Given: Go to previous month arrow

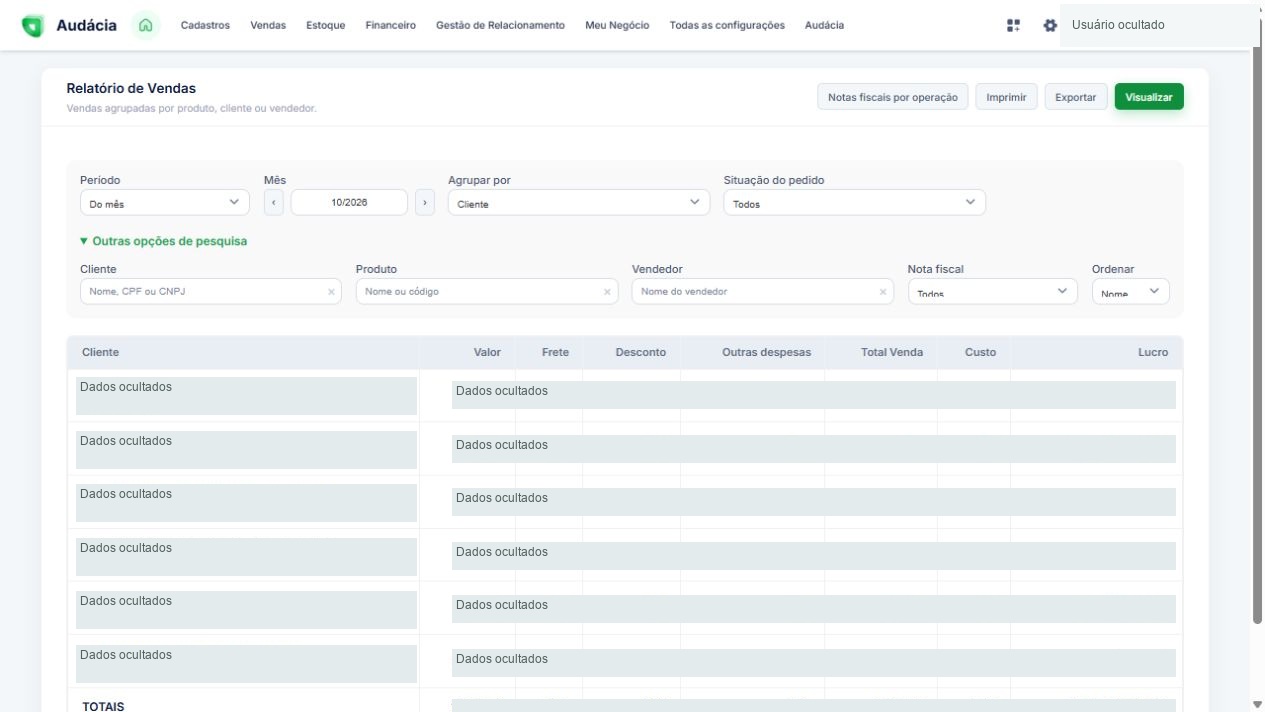Looking at the screenshot, I should pos(274,203).
